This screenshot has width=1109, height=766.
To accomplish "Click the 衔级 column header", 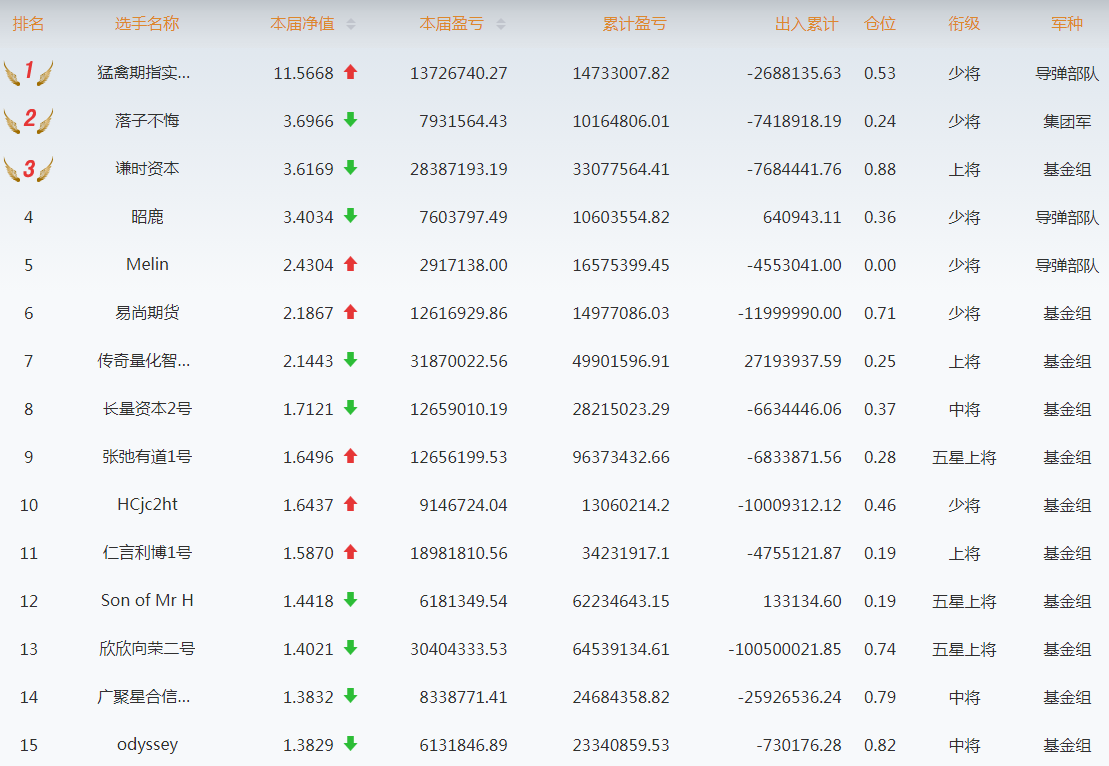I will tap(964, 24).
